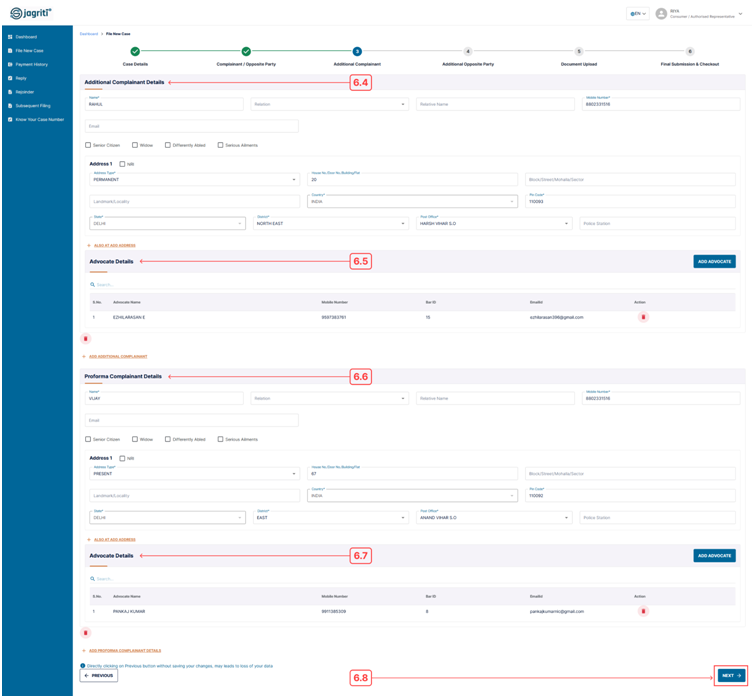Screen dimensions: 754x698
Task: Check Widow checkbox under proforma complainant
Action: (x=135, y=439)
